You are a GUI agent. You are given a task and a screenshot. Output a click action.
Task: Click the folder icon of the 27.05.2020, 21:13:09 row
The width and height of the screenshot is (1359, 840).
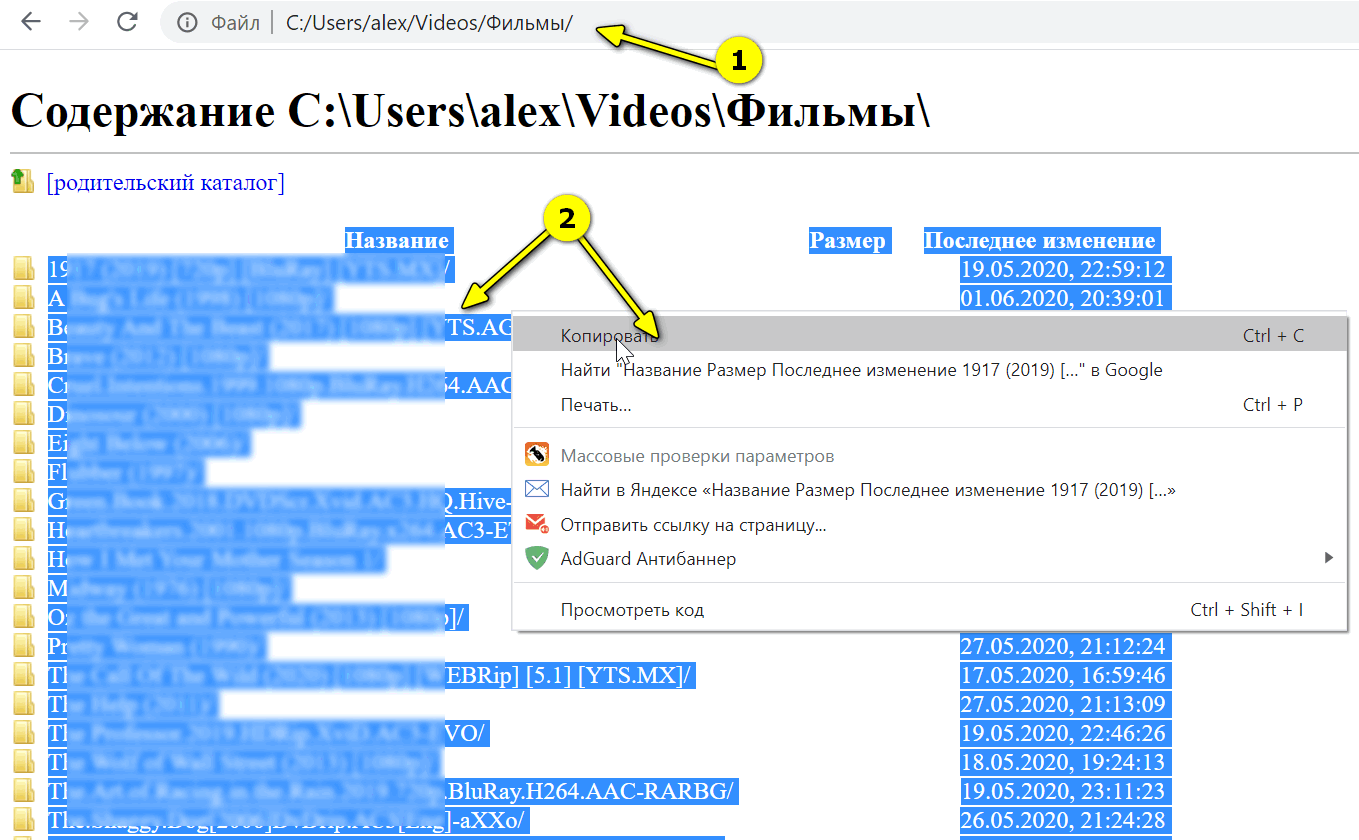[x=23, y=705]
